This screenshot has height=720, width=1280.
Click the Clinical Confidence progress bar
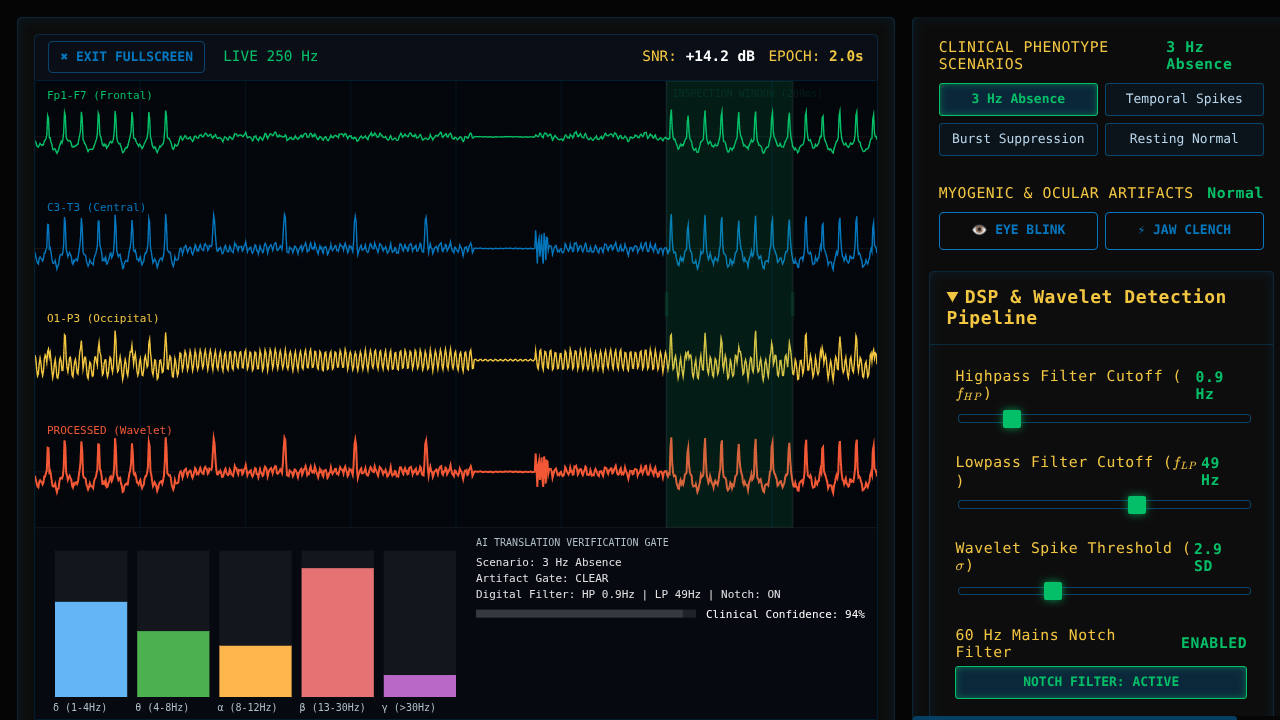point(586,614)
